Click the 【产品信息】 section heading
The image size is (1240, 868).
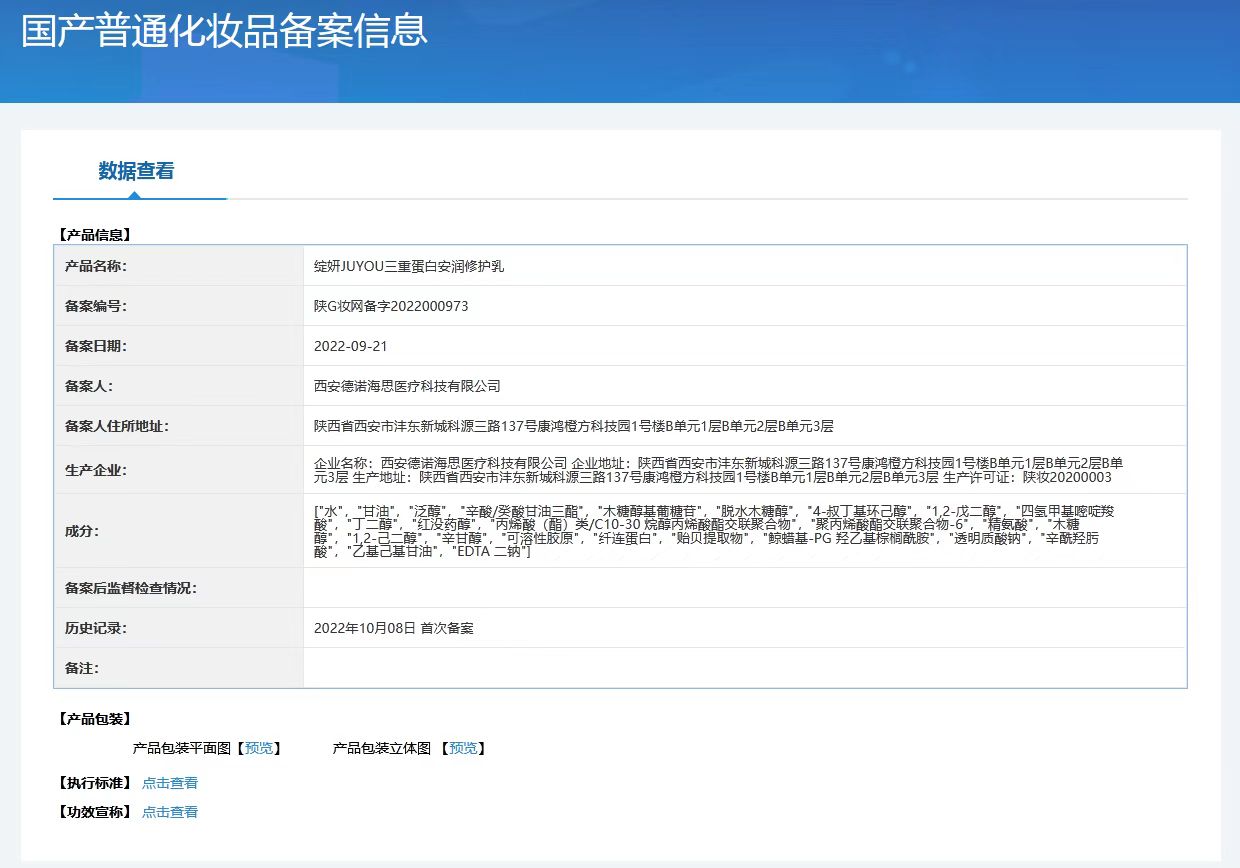[x=96, y=235]
